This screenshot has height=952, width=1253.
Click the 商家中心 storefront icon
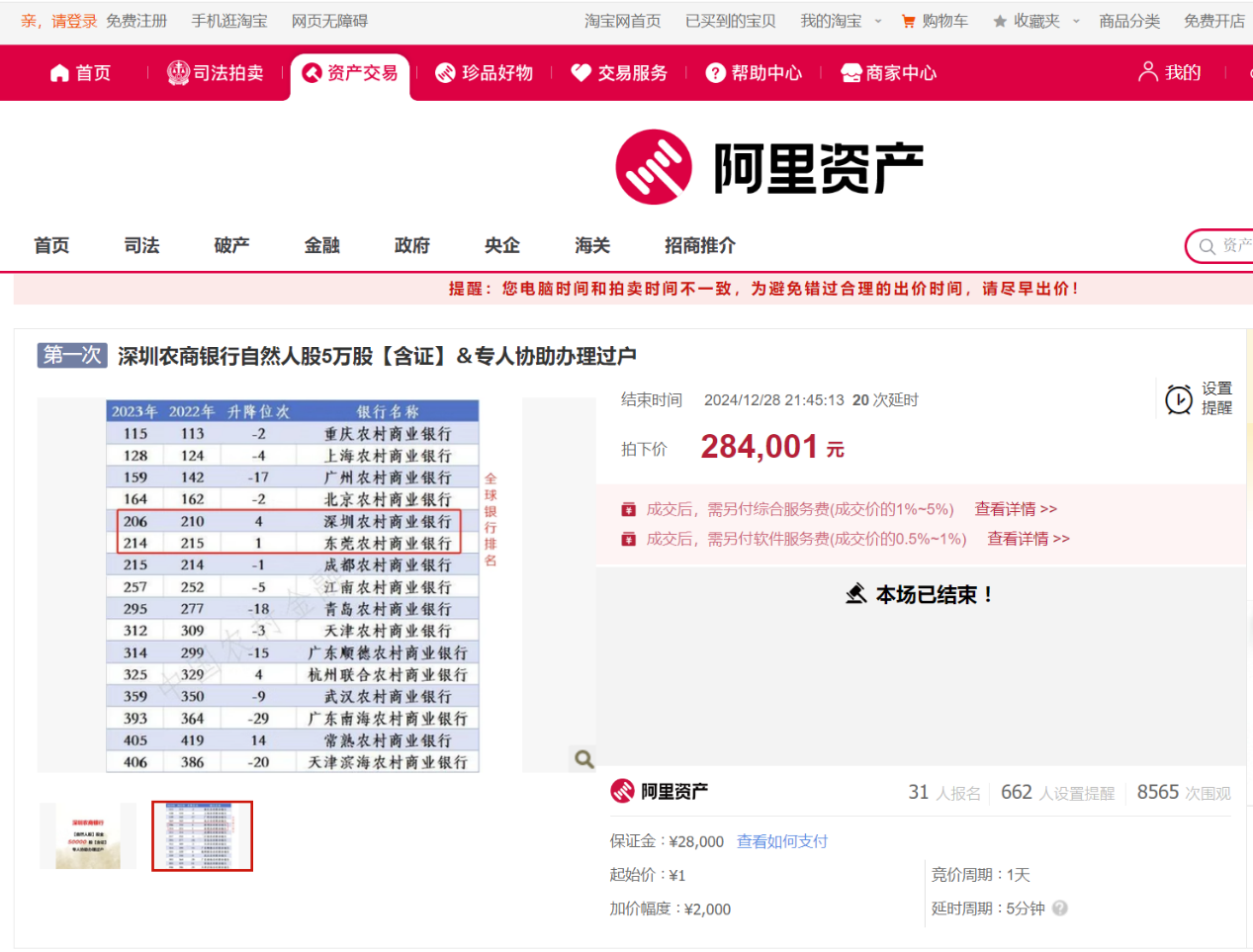[x=850, y=72]
